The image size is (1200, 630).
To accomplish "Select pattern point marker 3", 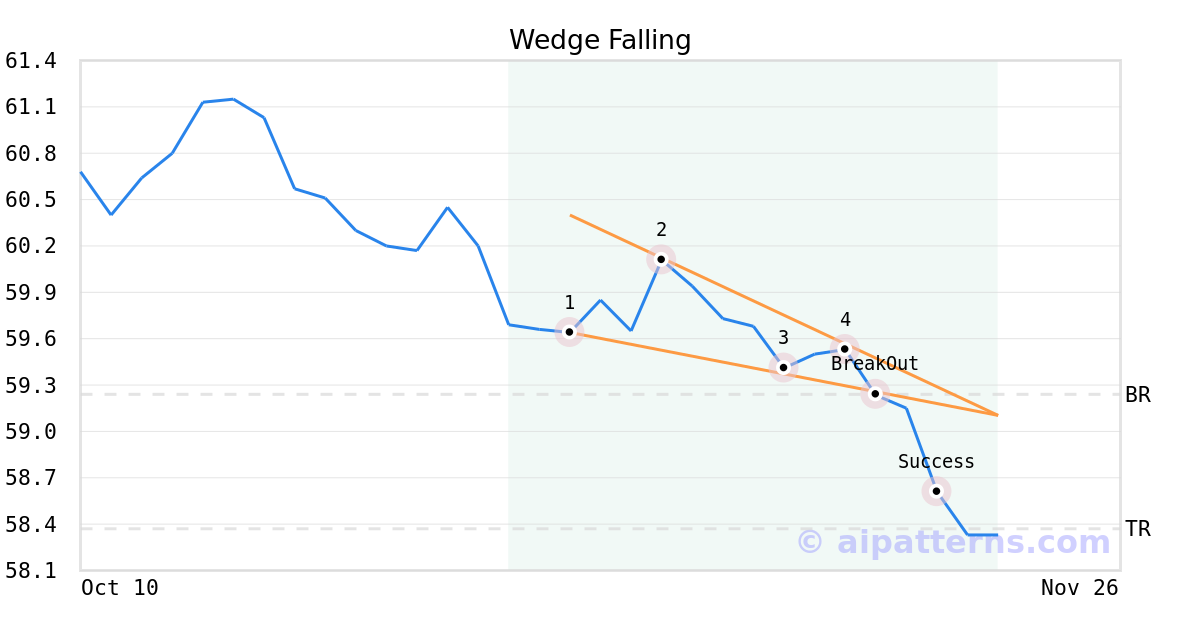I will tap(783, 367).
